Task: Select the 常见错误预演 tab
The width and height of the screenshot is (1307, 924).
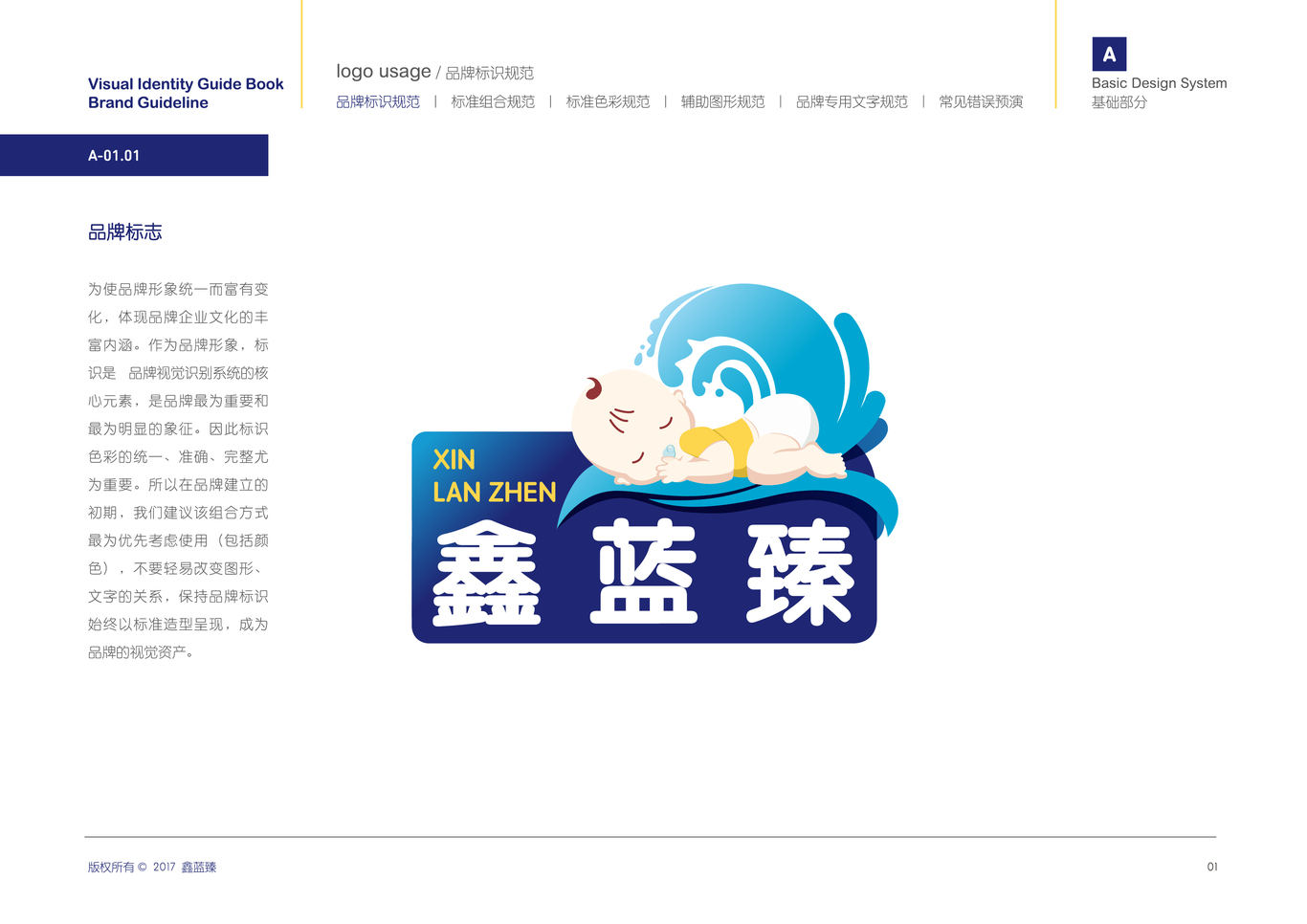Action: (x=981, y=101)
